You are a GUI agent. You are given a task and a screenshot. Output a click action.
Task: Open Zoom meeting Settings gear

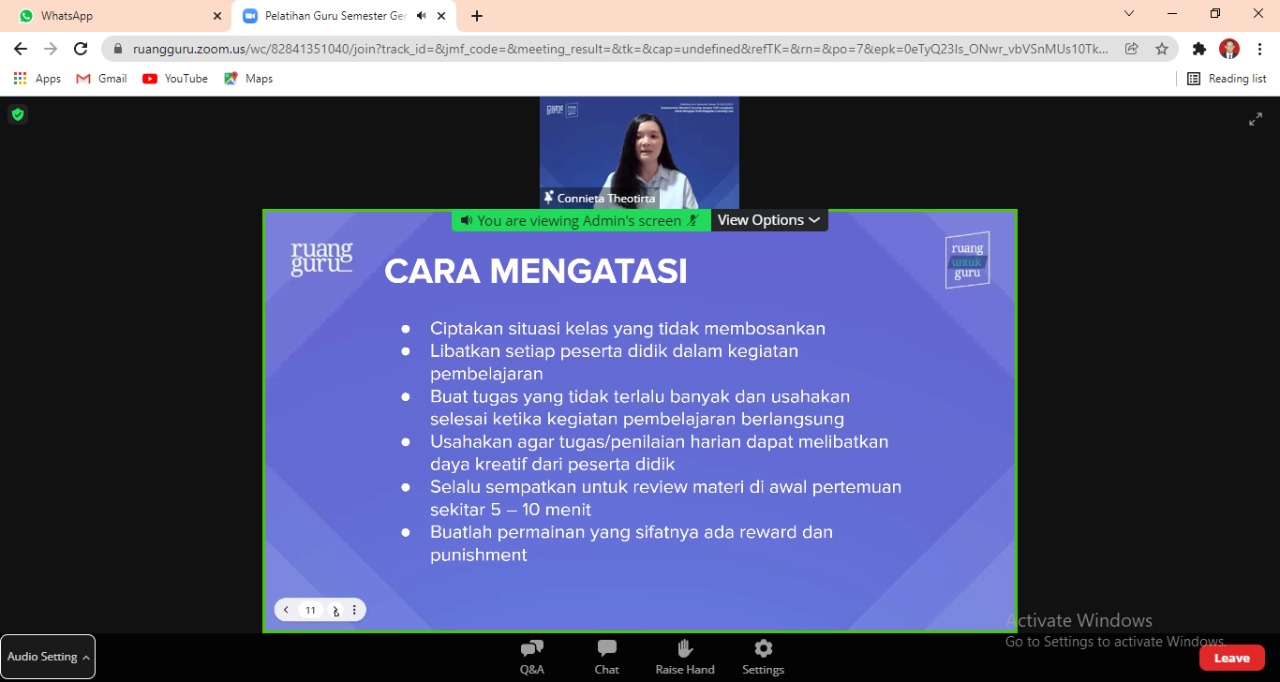pyautogui.click(x=763, y=657)
